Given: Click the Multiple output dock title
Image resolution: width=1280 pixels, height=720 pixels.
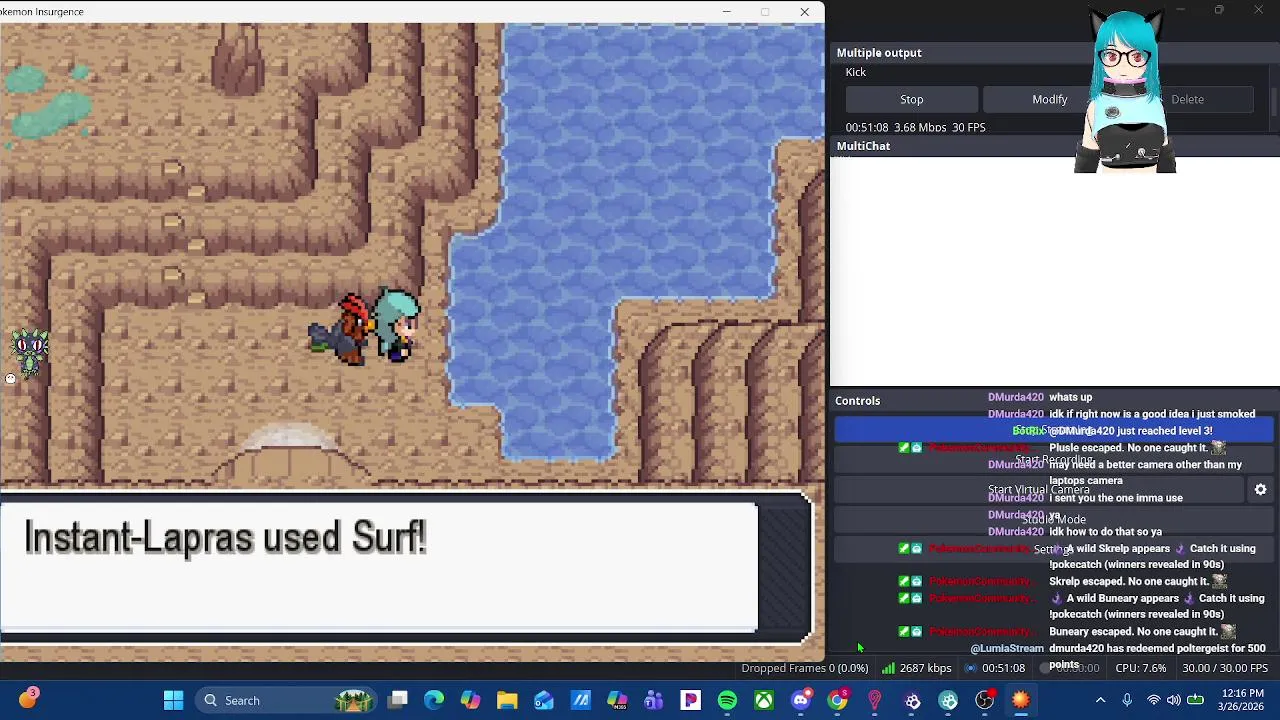Looking at the screenshot, I should [879, 53].
